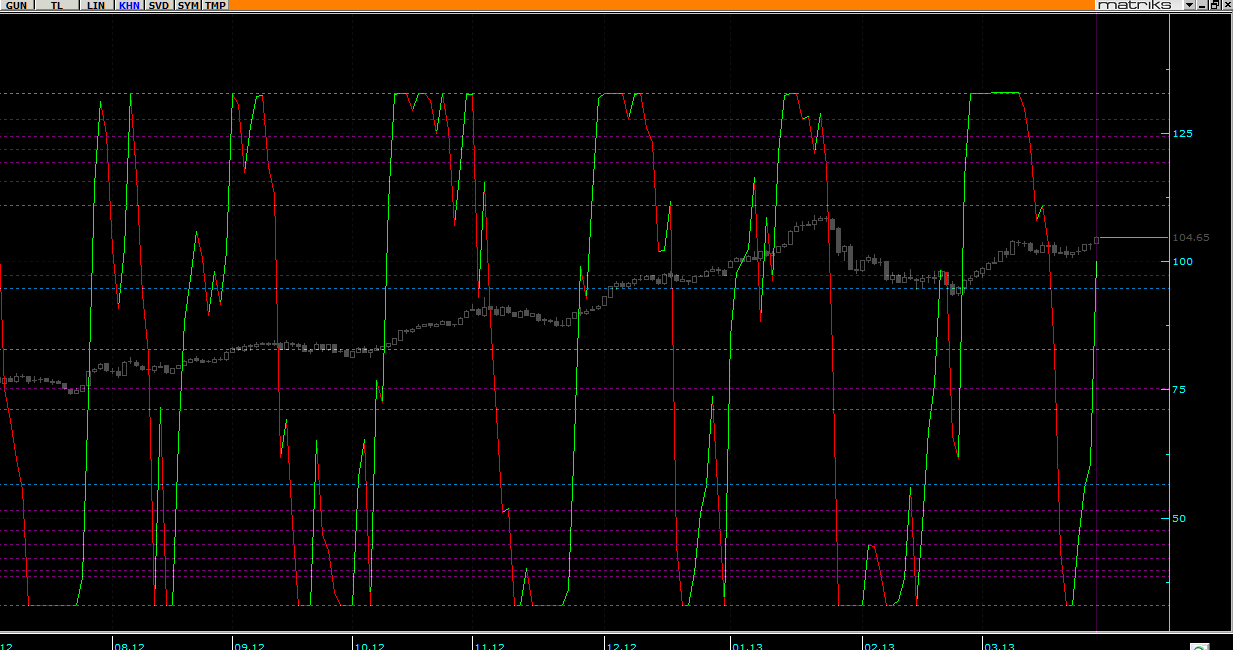The image size is (1233, 650).
Task: Click the 03.13 date label
Action: pyautogui.click(x=998, y=645)
